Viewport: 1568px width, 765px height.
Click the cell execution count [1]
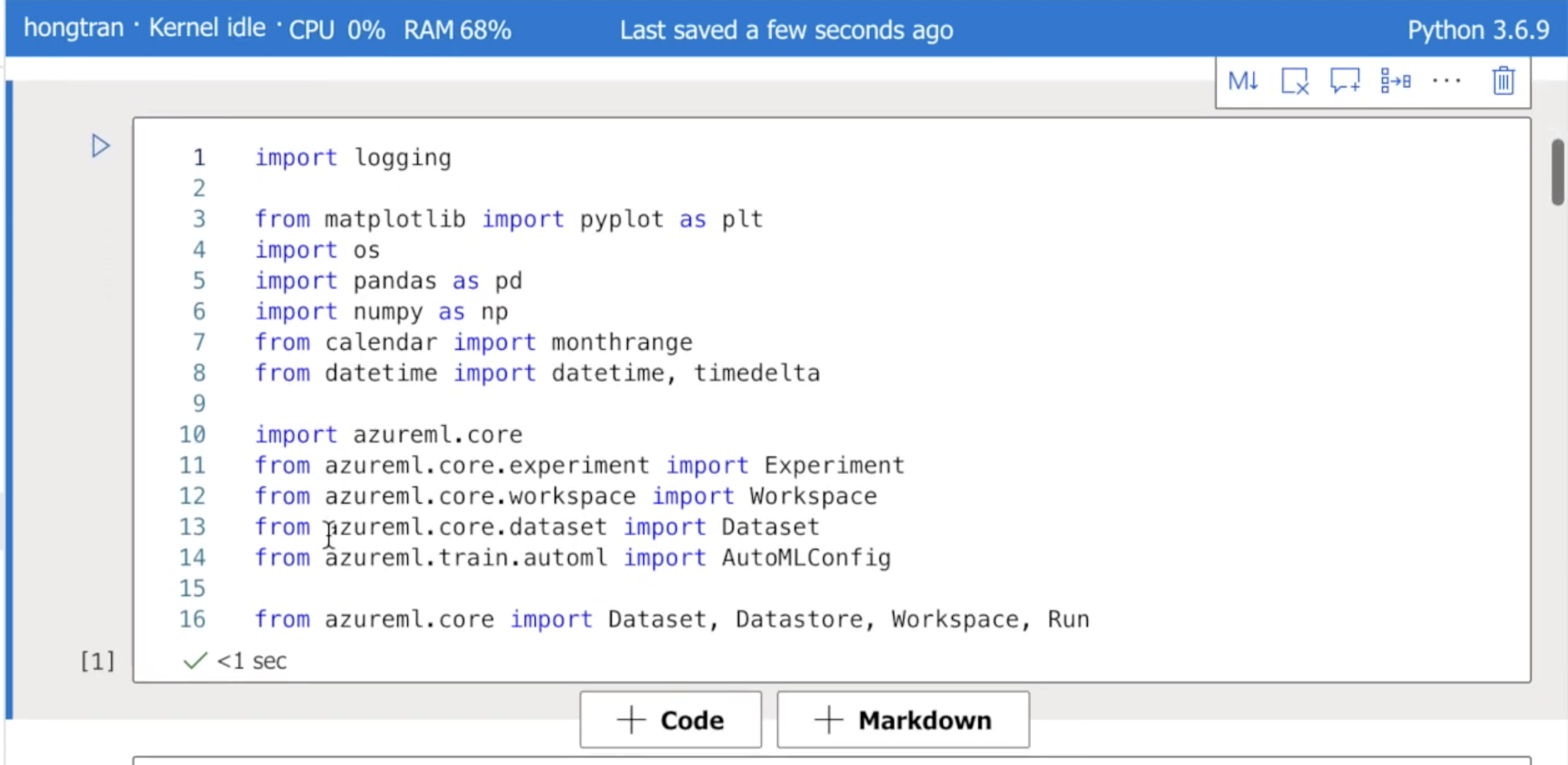97,660
